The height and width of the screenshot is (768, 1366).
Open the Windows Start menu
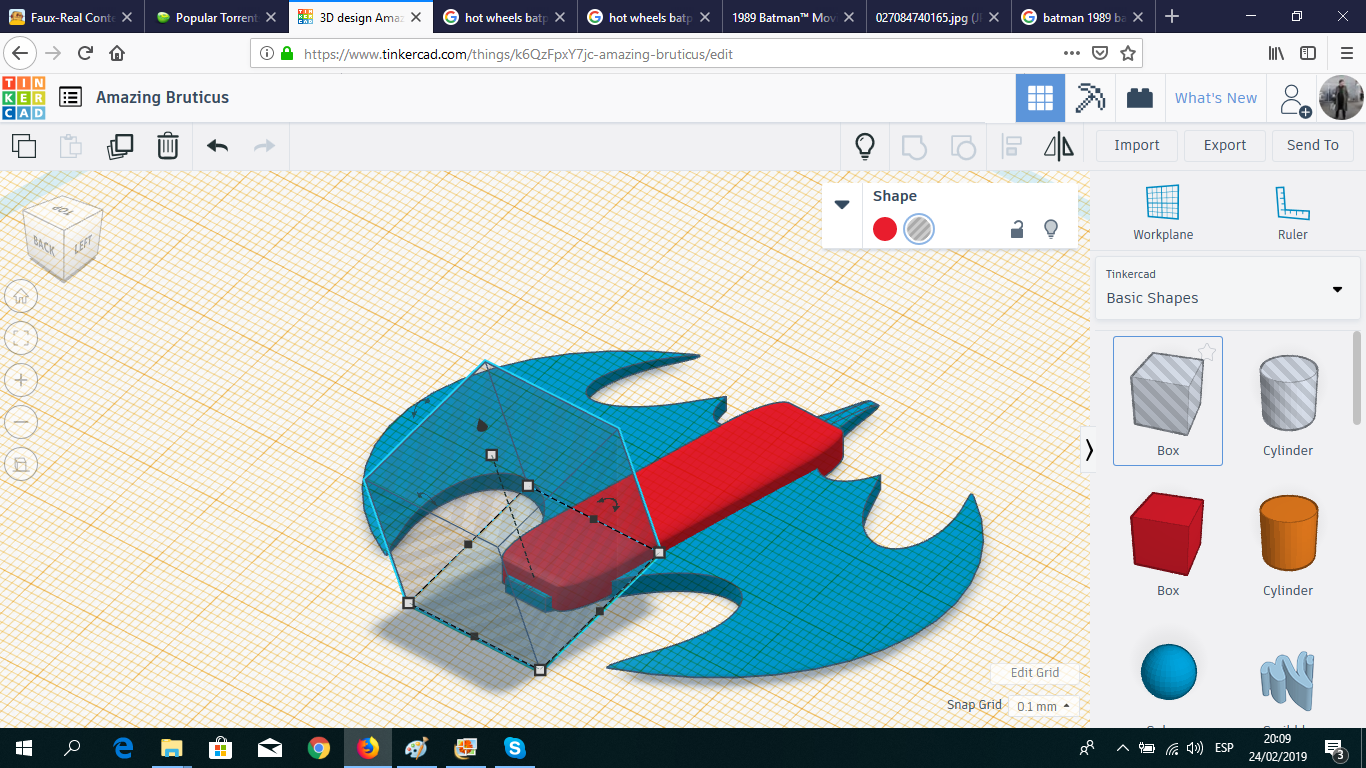click(x=24, y=748)
